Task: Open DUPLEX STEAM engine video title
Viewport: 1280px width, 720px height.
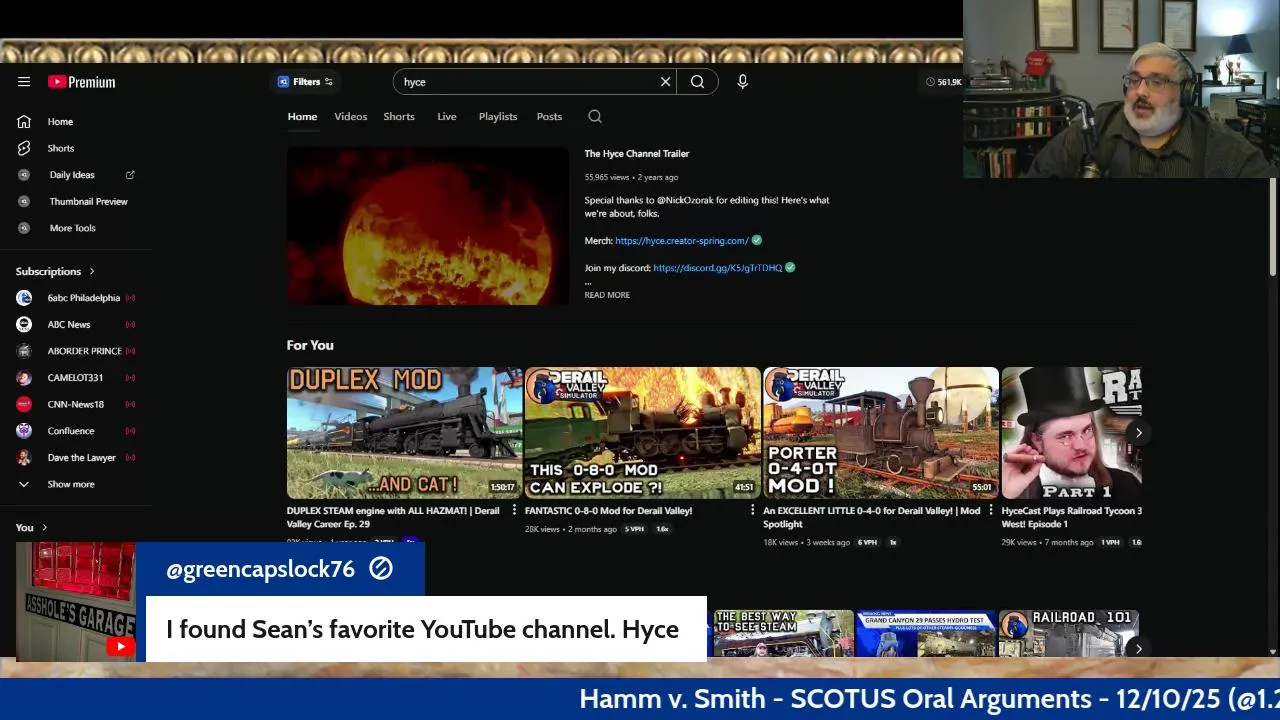Action: click(393, 517)
